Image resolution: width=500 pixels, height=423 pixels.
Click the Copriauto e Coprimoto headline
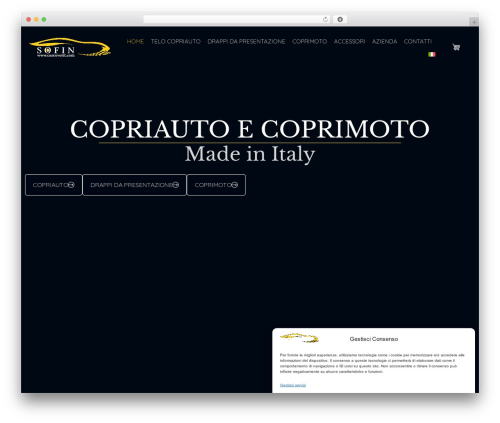point(250,129)
